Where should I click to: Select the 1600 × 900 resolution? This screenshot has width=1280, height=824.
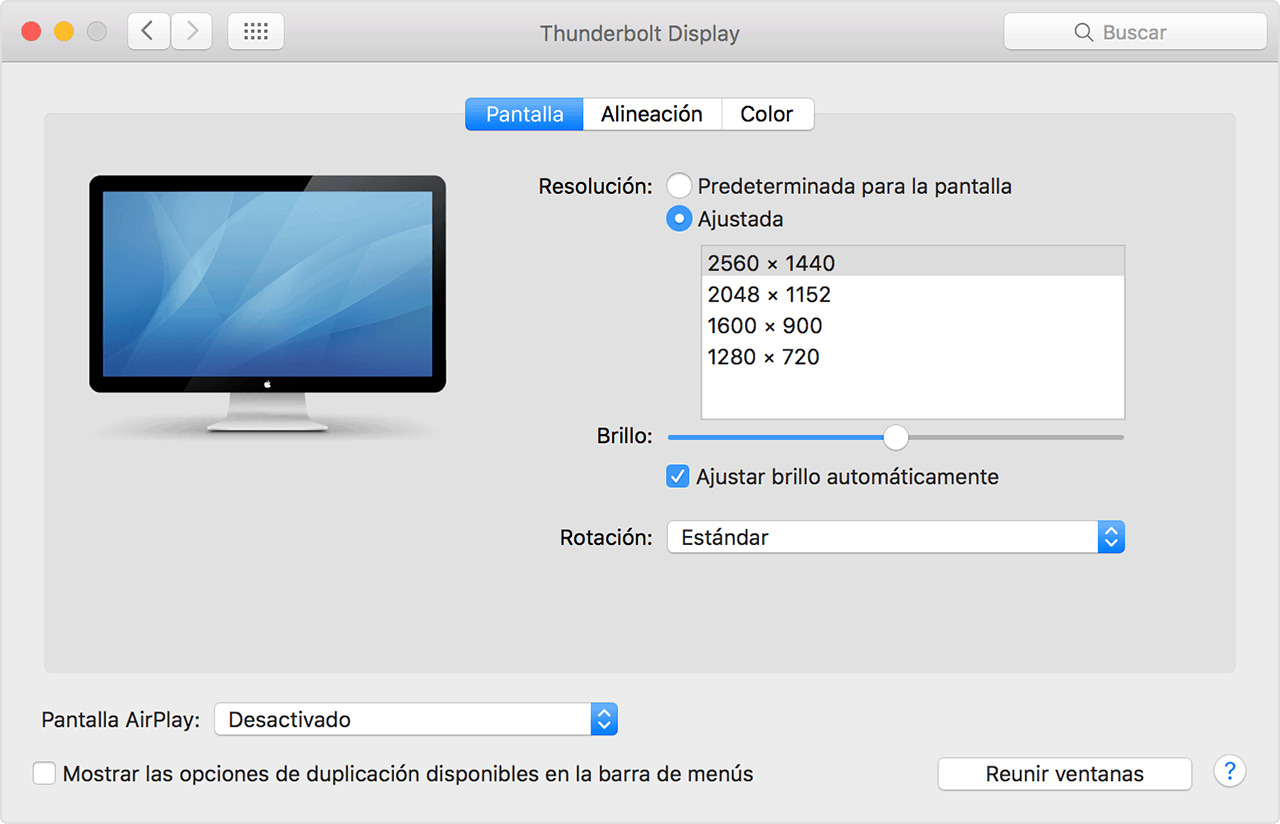pos(913,325)
